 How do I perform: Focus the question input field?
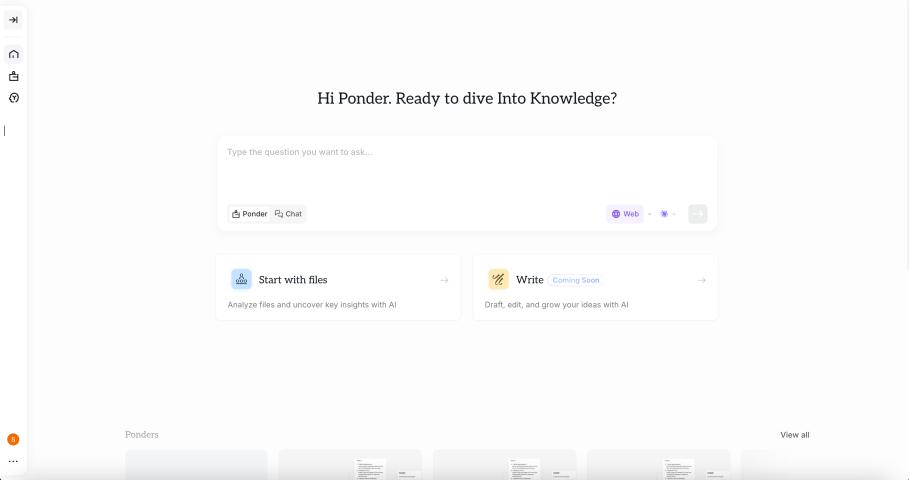click(467, 169)
